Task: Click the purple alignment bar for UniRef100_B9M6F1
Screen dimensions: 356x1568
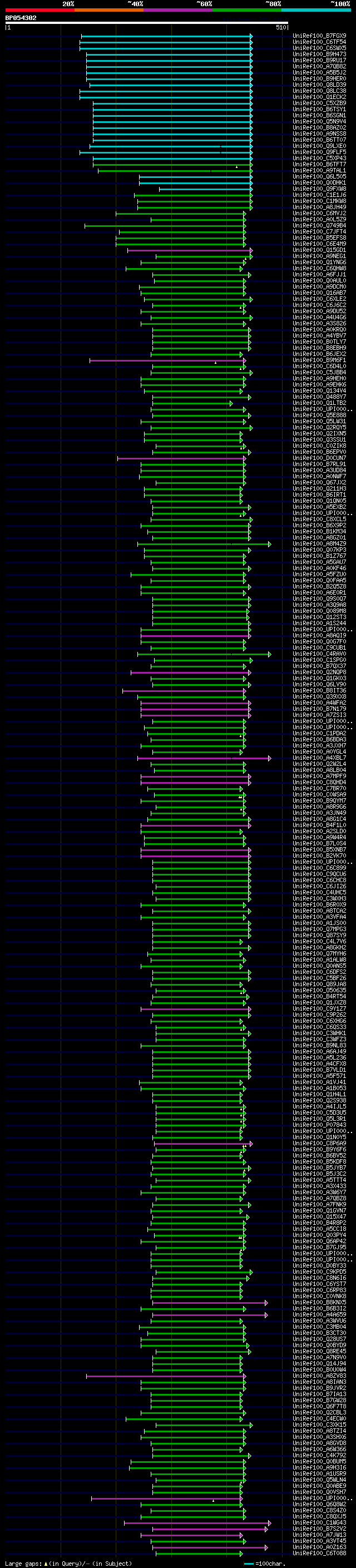Action: (x=167, y=360)
